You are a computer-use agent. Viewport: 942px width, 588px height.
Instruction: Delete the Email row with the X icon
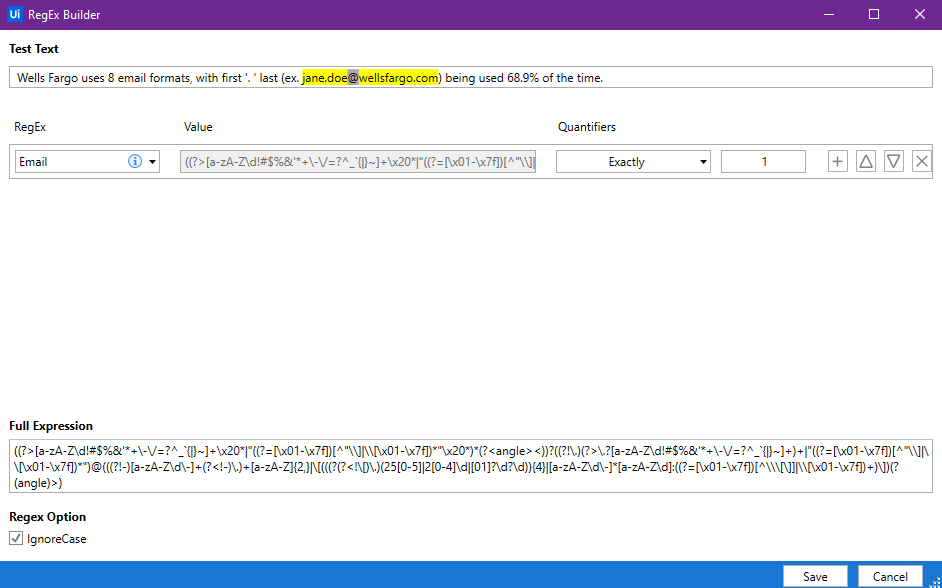tap(922, 162)
